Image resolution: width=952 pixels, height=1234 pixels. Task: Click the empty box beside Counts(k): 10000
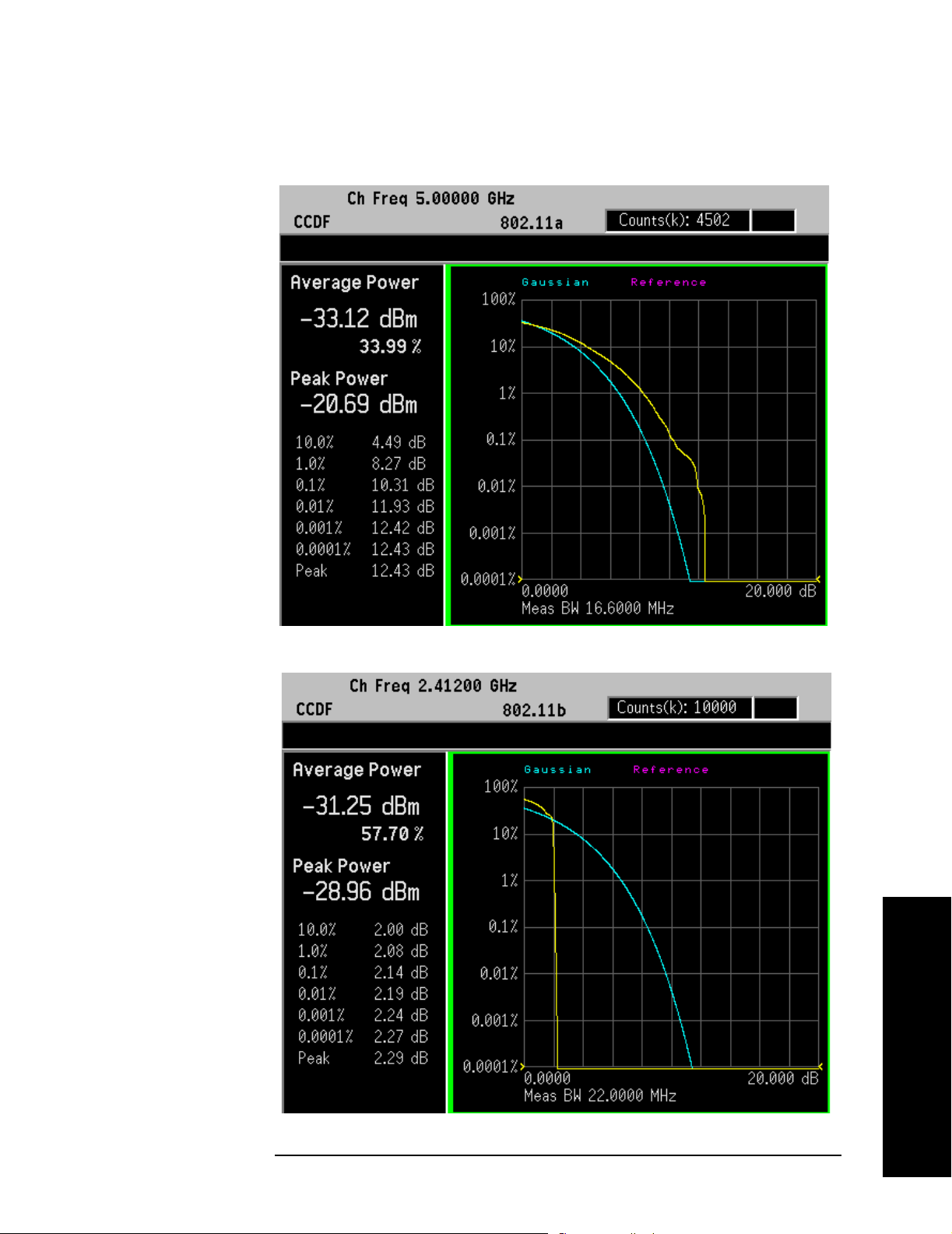coord(776,708)
